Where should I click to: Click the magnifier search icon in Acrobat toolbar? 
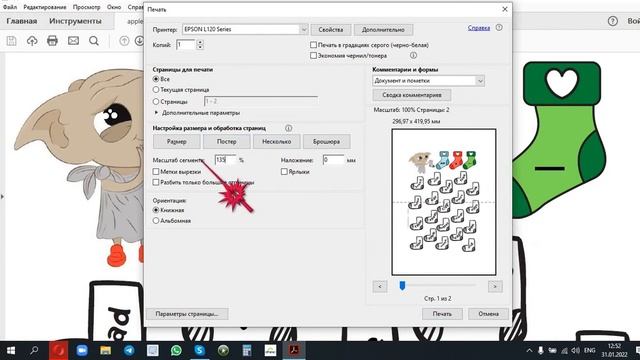click(94, 41)
